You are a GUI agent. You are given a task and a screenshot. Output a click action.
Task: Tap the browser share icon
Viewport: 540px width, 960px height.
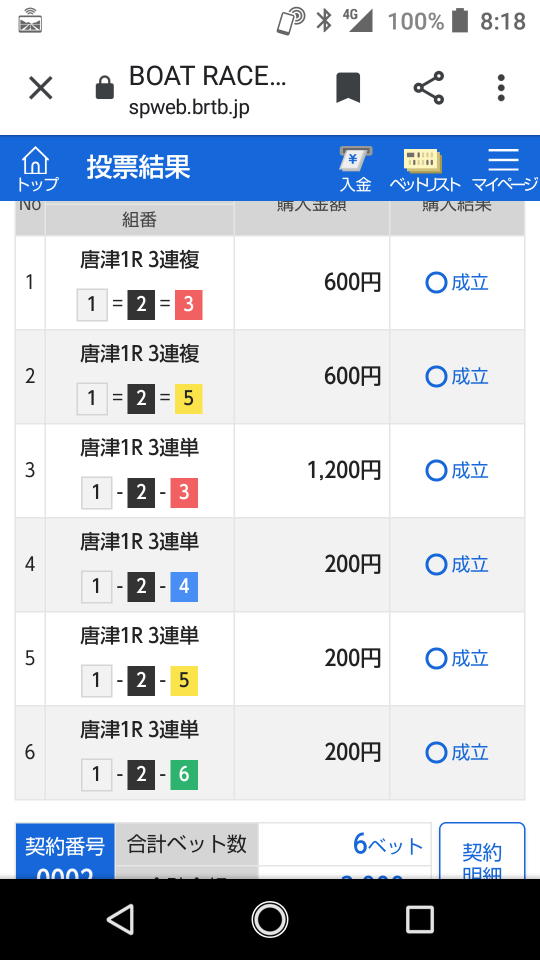pyautogui.click(x=429, y=88)
